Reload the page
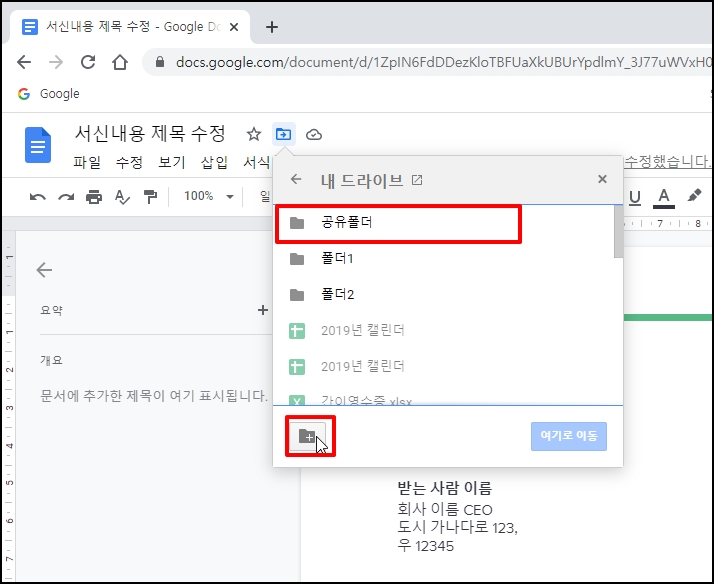This screenshot has width=714, height=584. click(x=88, y=62)
